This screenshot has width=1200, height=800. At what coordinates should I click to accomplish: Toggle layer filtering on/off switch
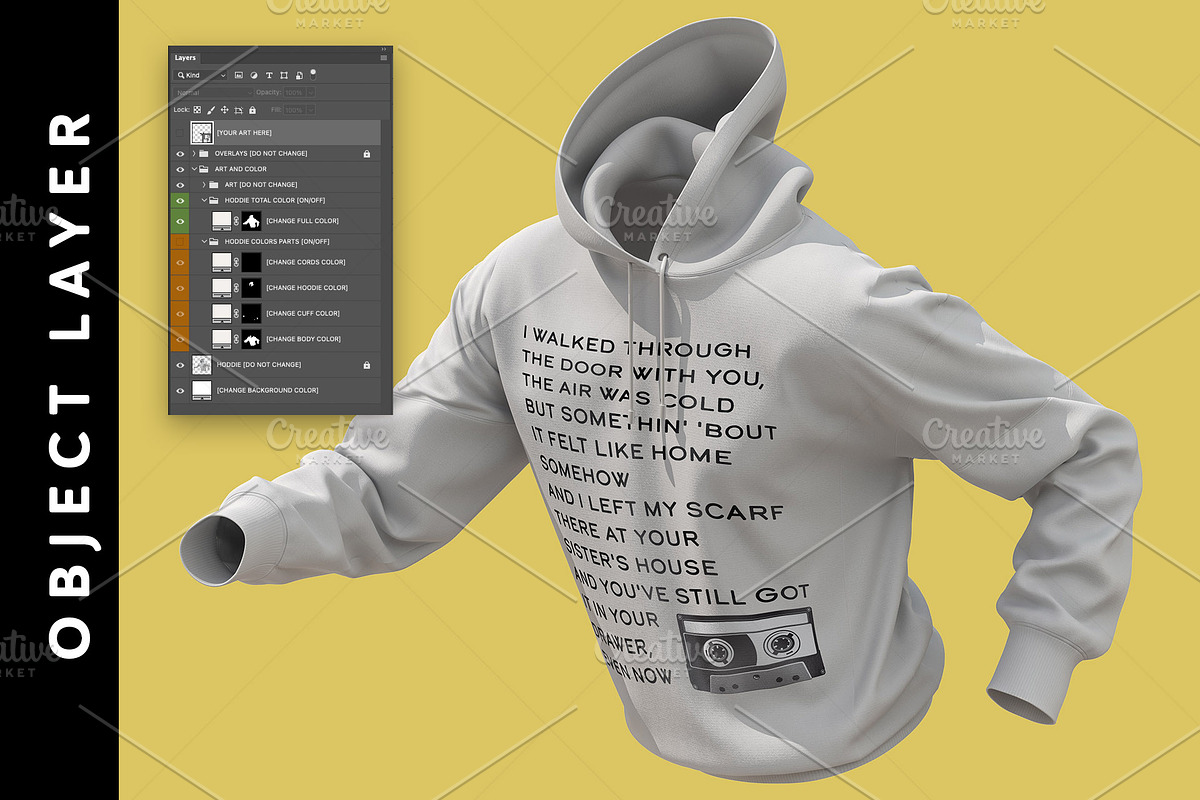point(313,75)
